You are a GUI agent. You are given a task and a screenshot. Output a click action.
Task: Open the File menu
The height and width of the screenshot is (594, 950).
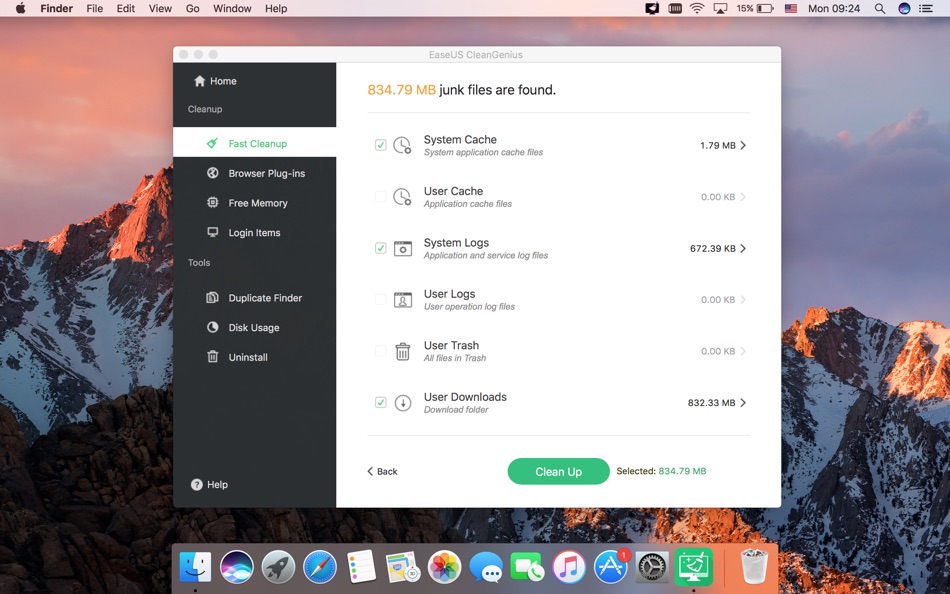95,8
